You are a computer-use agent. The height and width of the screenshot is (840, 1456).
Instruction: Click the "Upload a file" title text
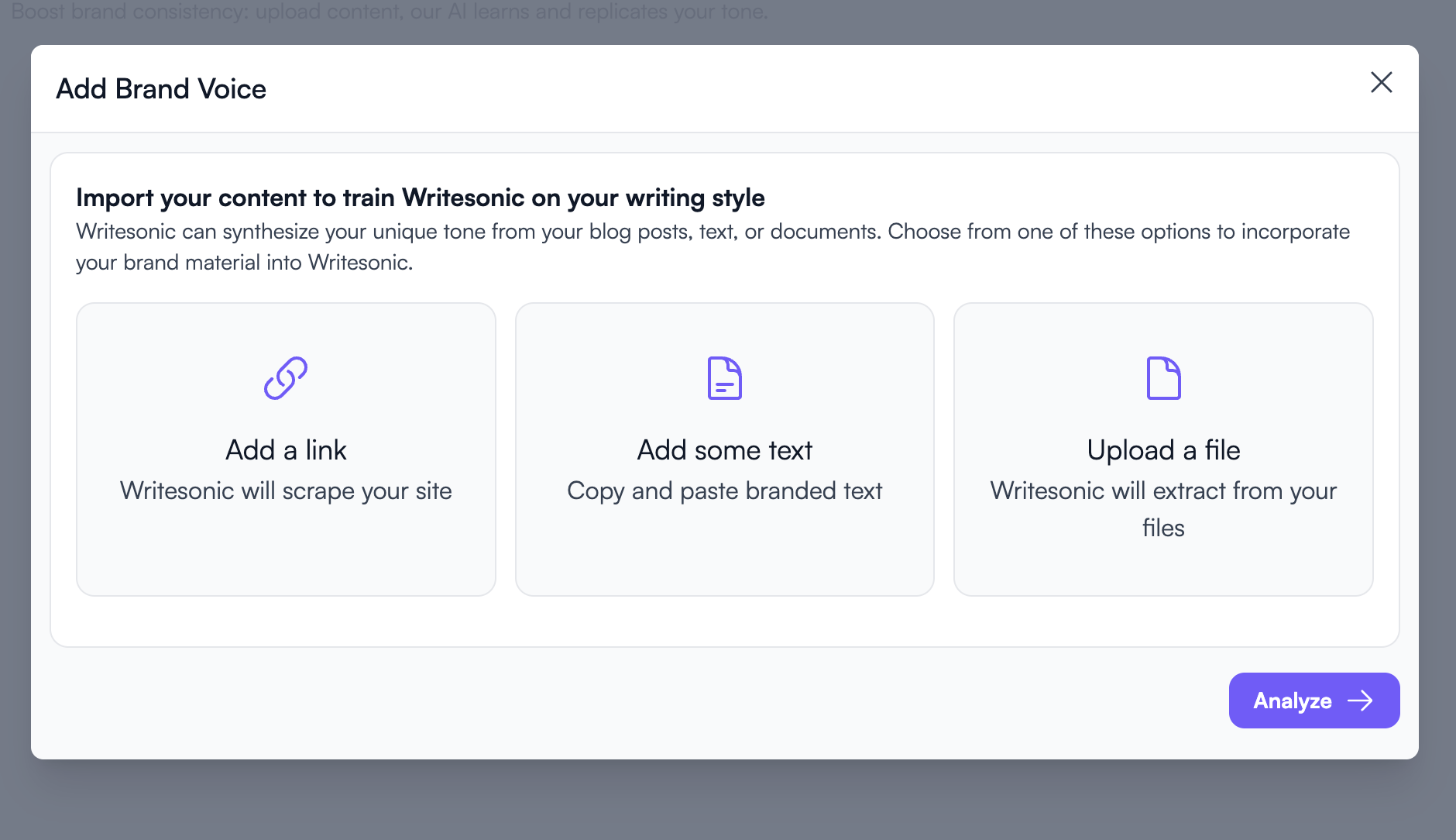tap(1163, 450)
